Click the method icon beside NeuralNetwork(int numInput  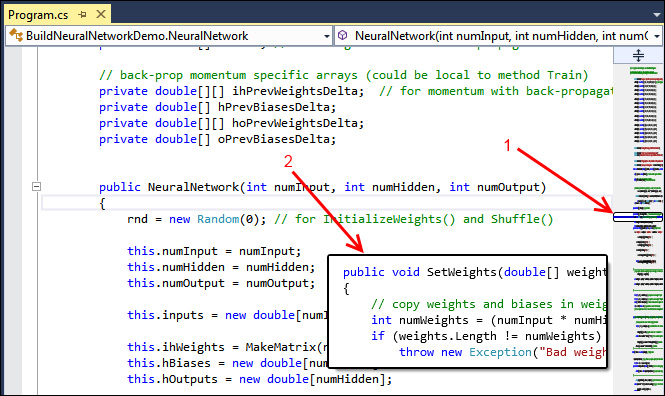(342, 36)
